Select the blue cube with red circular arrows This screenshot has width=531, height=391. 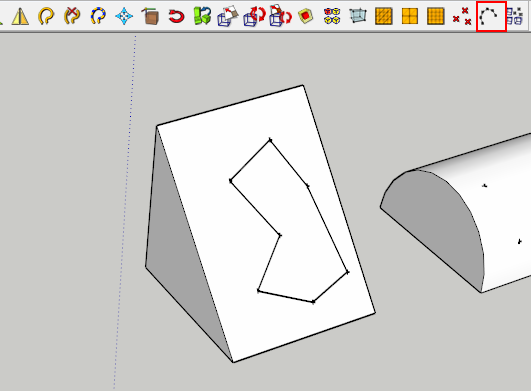tap(254, 16)
